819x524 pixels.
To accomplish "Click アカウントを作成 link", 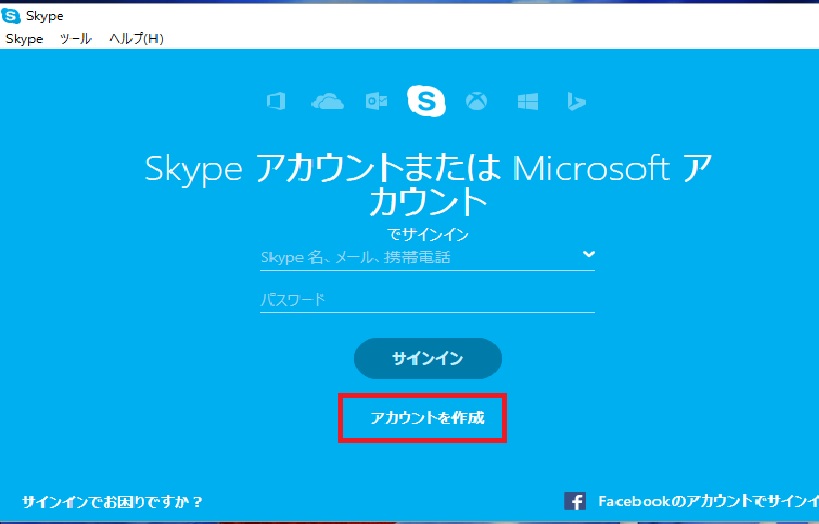I will coord(427,417).
